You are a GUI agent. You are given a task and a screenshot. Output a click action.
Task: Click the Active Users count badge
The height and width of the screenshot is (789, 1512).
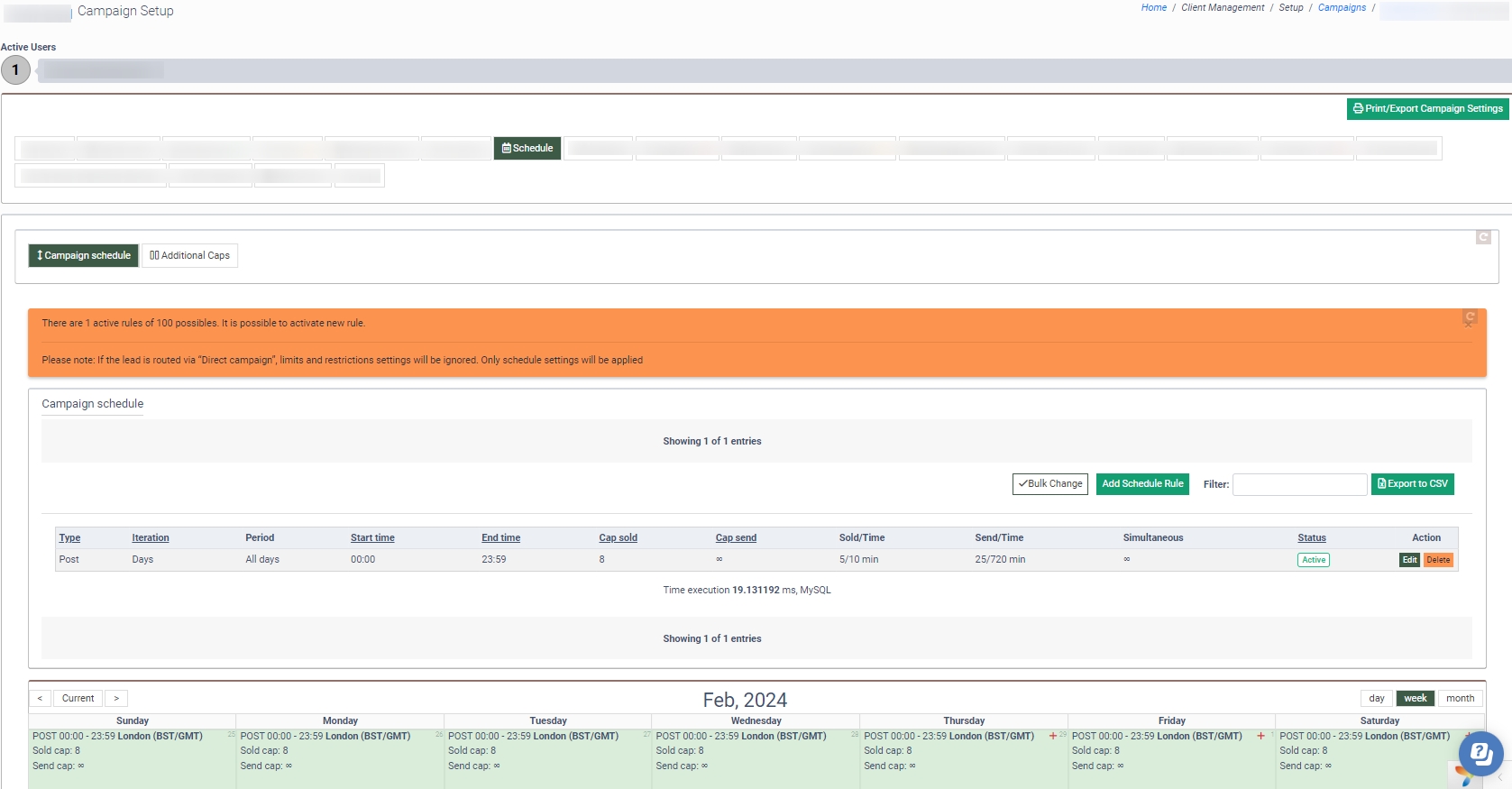[15, 70]
